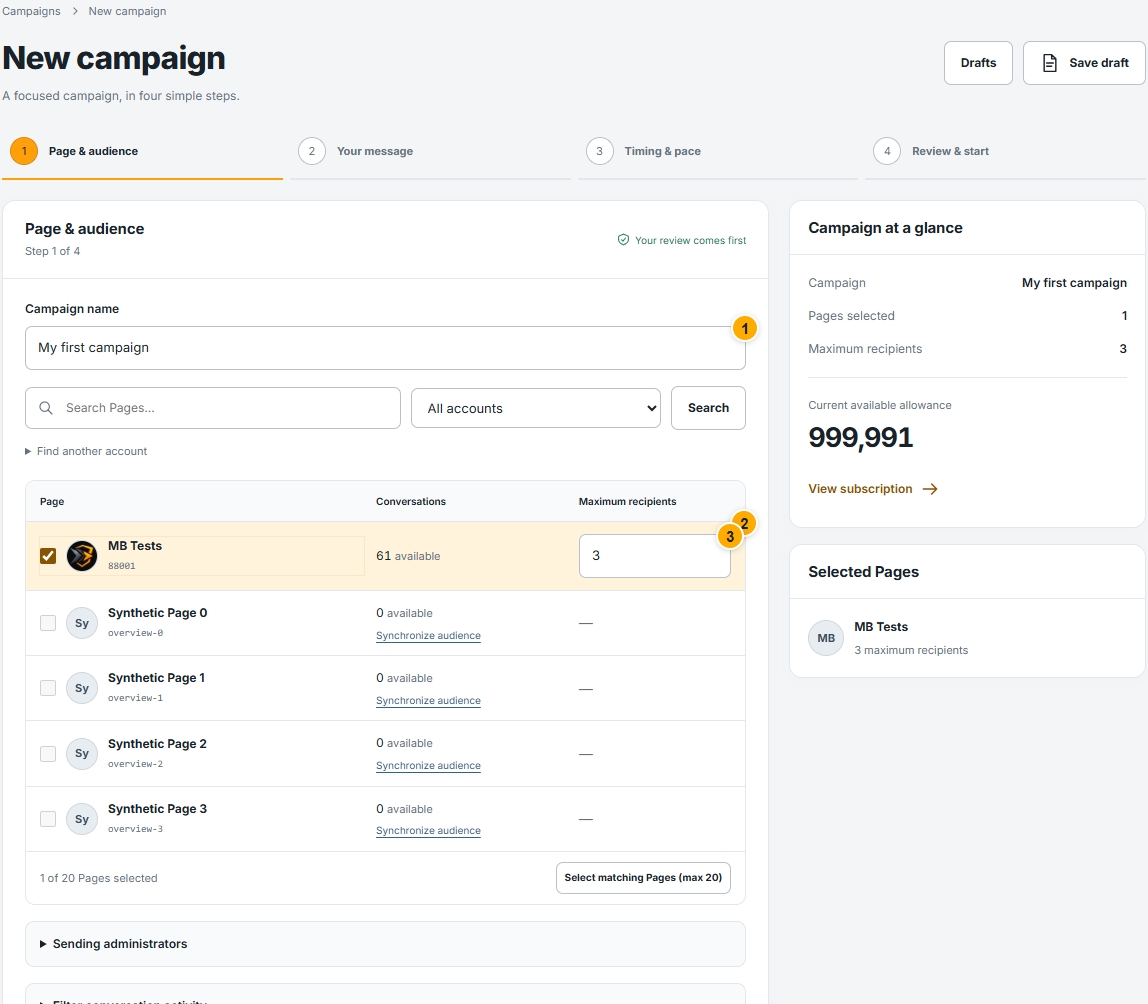Click the MB Tests maximum recipients field

coord(655,556)
